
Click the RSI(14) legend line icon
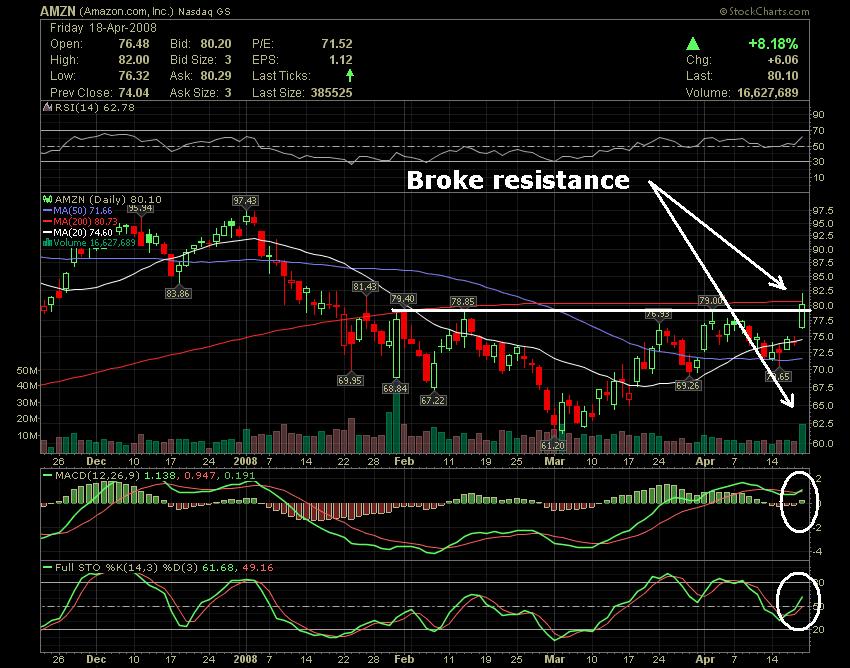(x=48, y=107)
